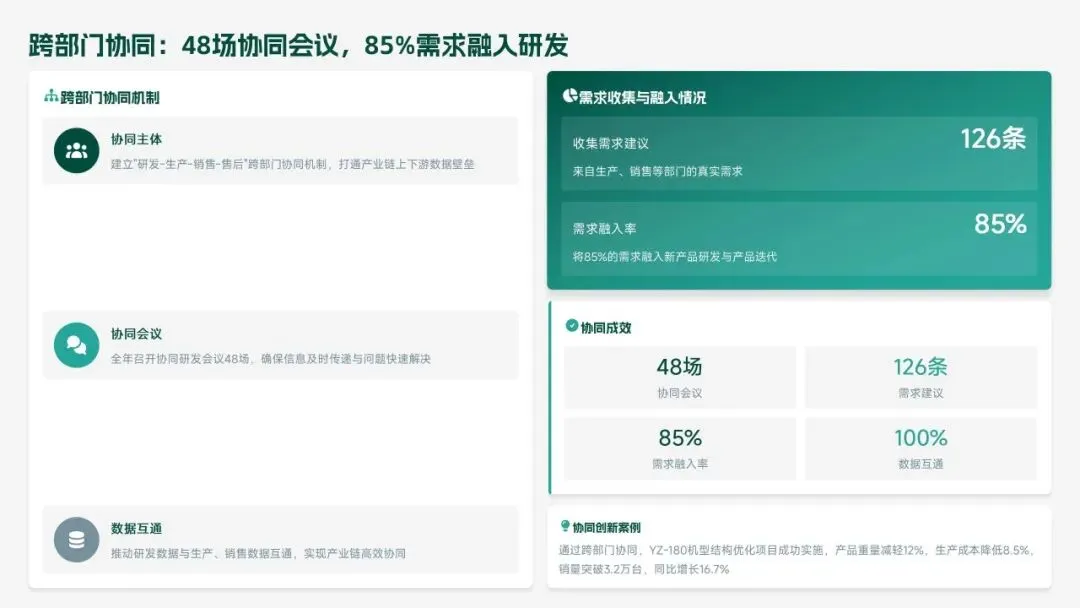
Task: Click the database icon beside 数据互通
Action: tap(76, 540)
